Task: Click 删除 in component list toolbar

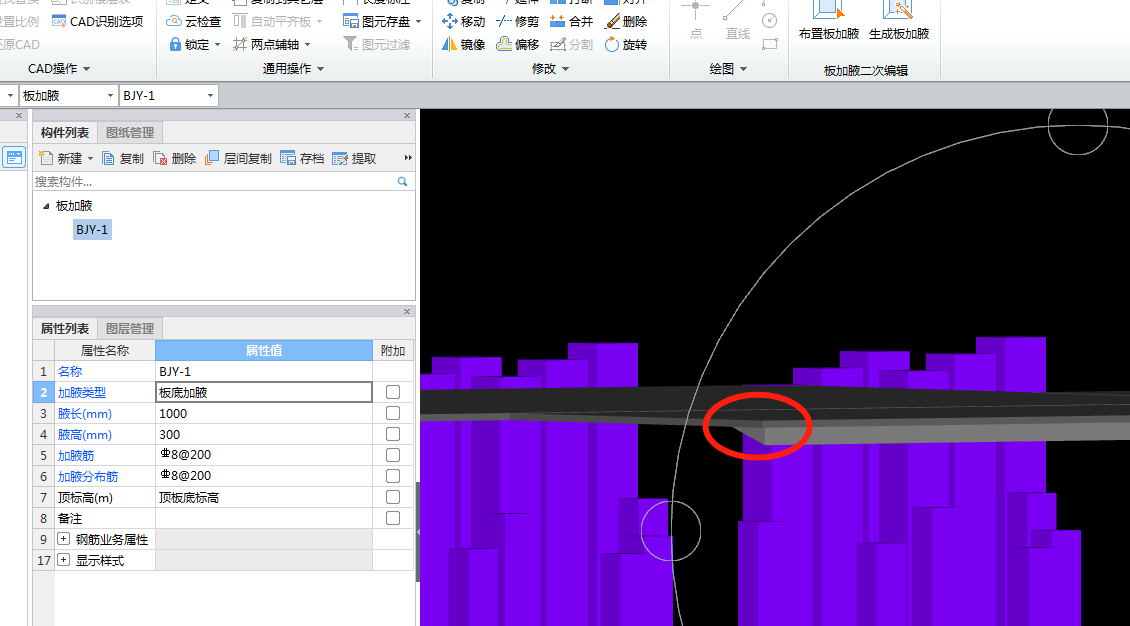Action: [x=175, y=158]
